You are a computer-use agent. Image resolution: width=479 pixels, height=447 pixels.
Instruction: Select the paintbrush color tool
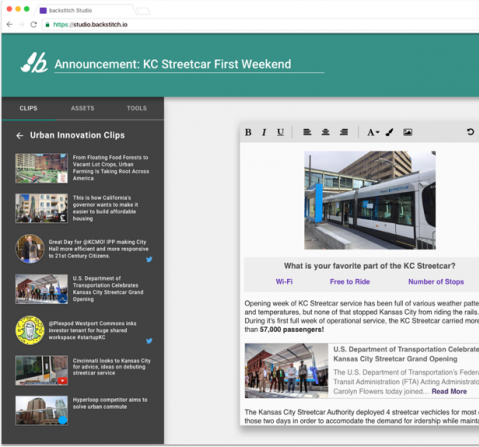389,132
